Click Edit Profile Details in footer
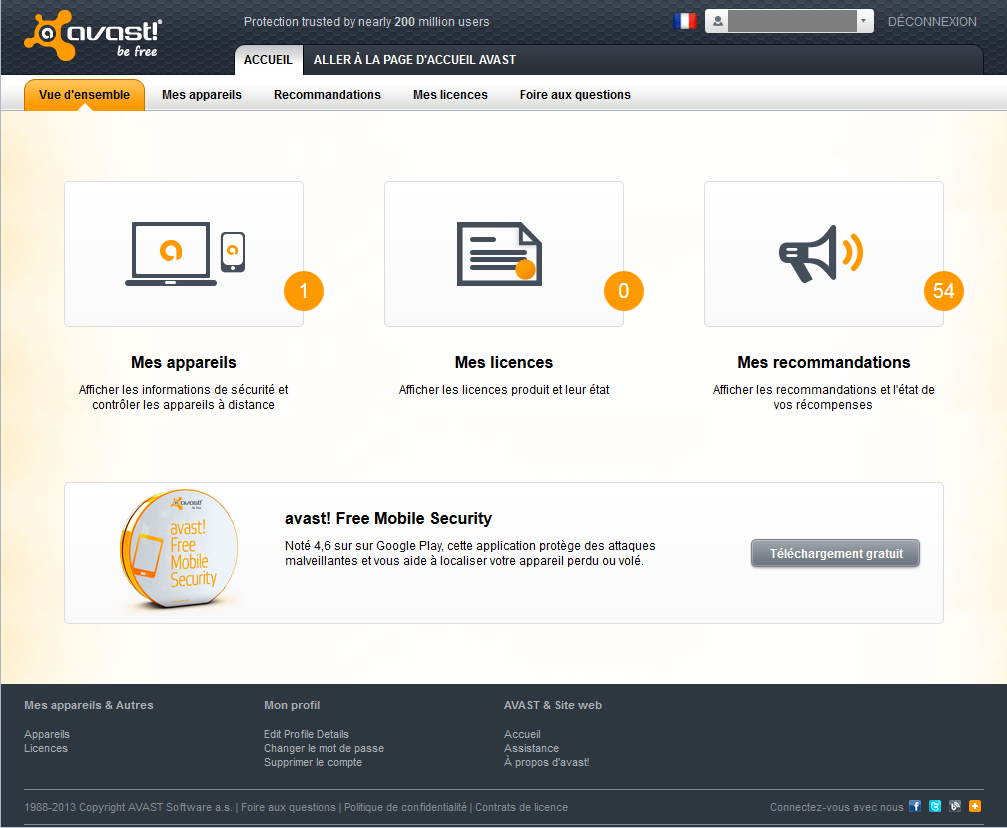1007x828 pixels. [x=306, y=734]
